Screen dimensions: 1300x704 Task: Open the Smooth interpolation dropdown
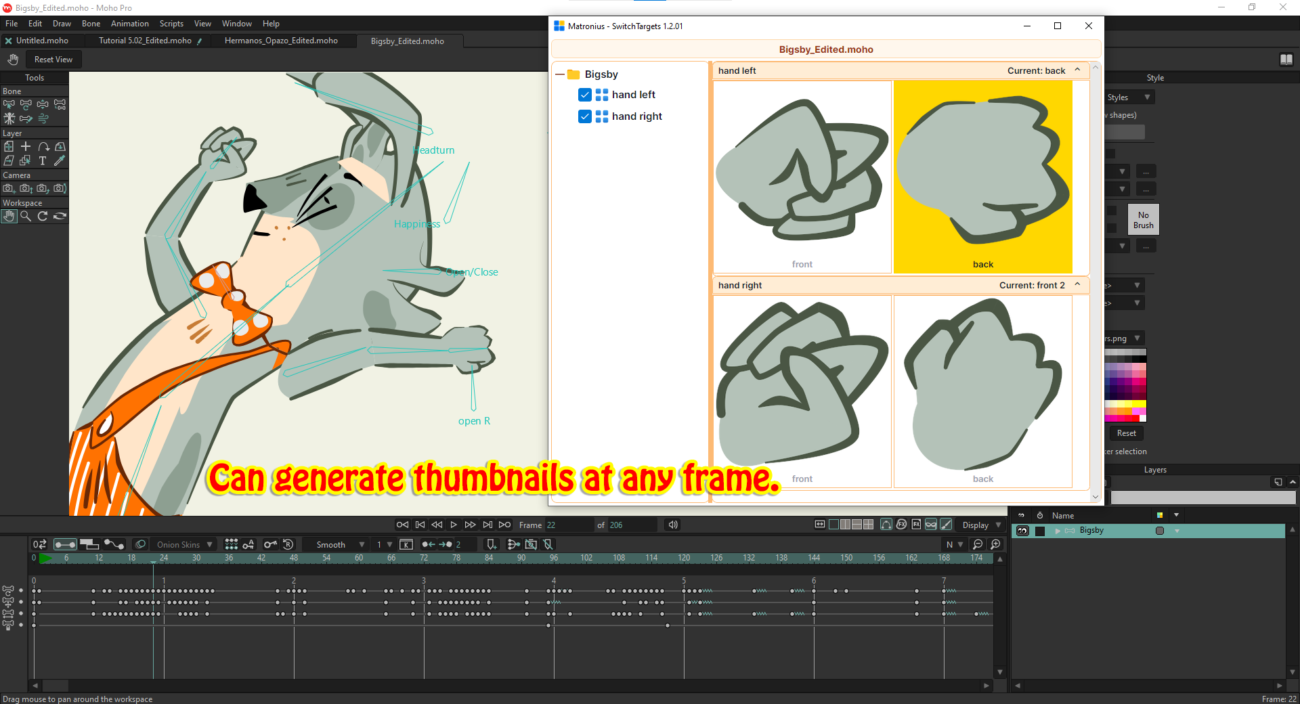point(335,545)
